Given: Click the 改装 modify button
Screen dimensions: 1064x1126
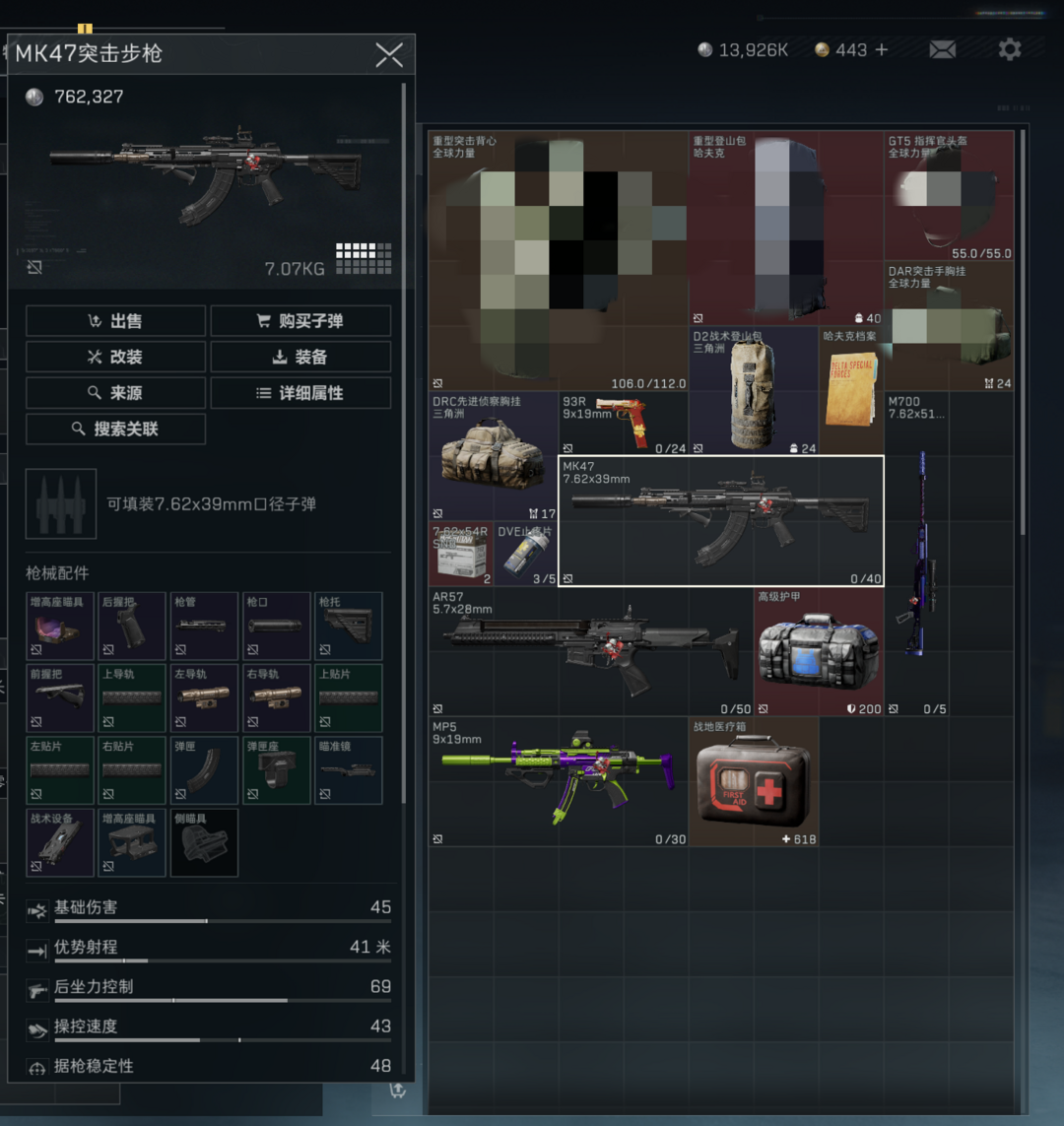Looking at the screenshot, I should [115, 357].
